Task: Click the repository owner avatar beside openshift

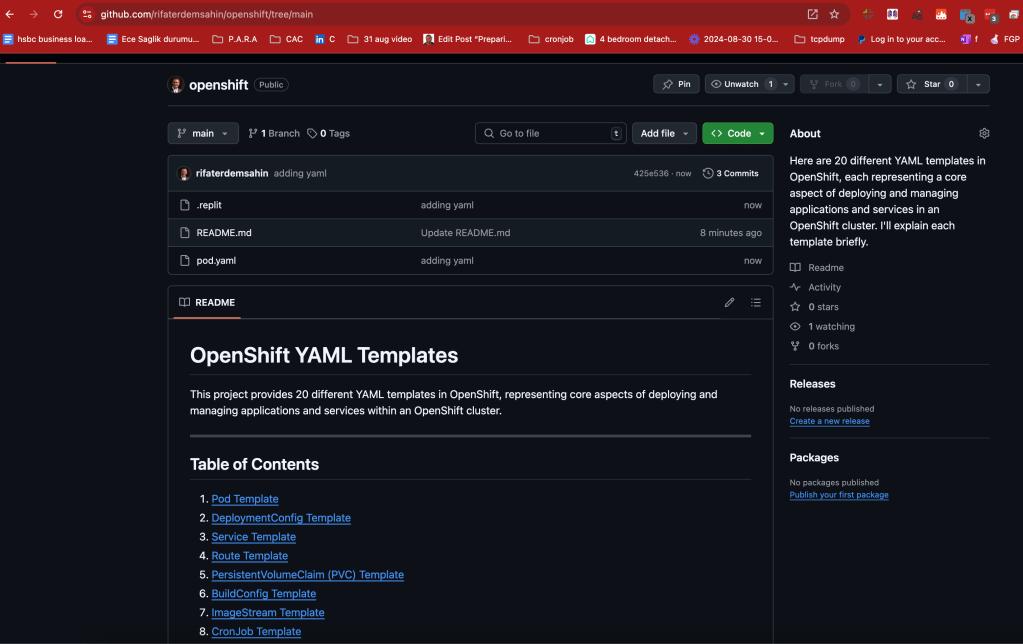Action: click(x=175, y=84)
